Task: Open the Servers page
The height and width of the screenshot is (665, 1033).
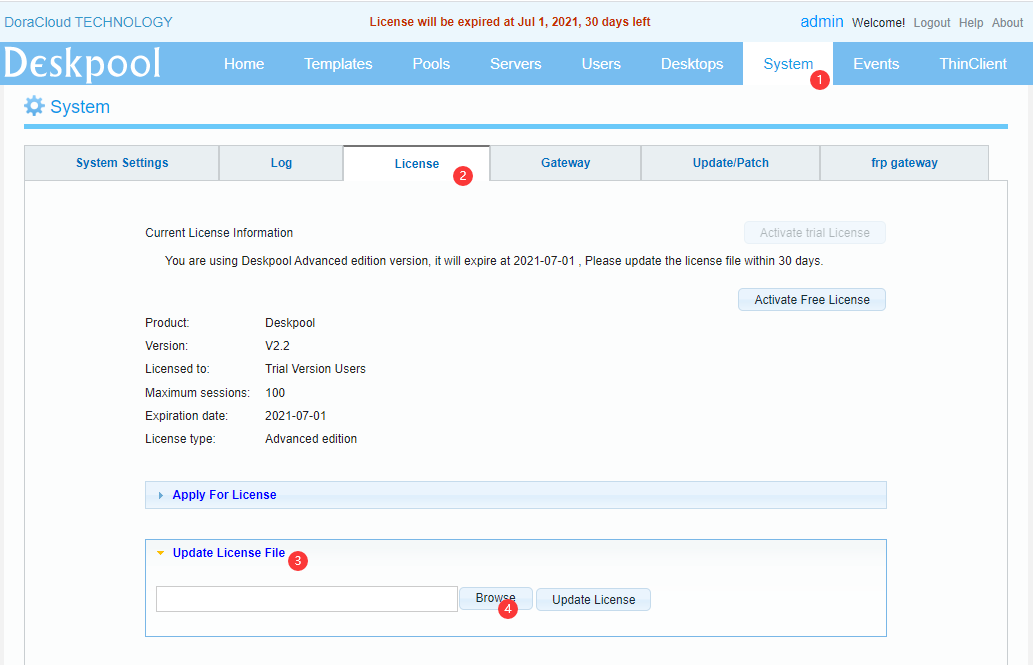Action: 515,64
